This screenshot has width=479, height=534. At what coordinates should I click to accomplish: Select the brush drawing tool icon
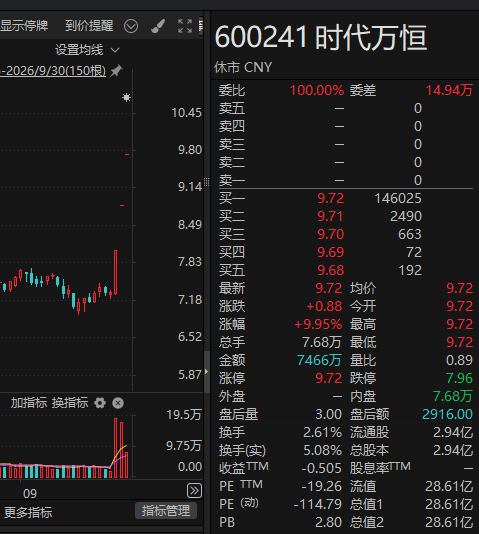pos(158,26)
